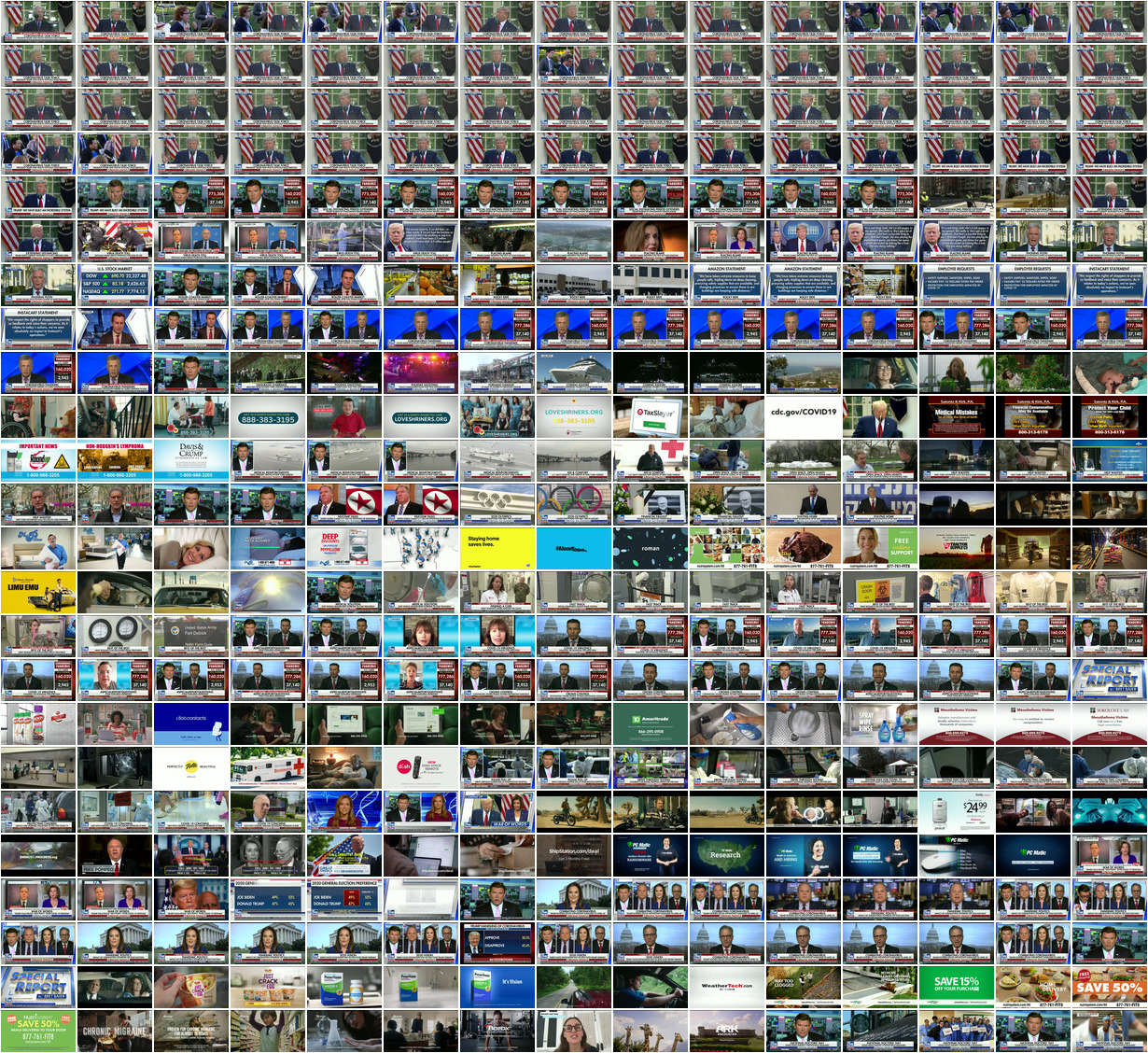Open the giraffes thumbnail in bottom row

coord(650,1031)
